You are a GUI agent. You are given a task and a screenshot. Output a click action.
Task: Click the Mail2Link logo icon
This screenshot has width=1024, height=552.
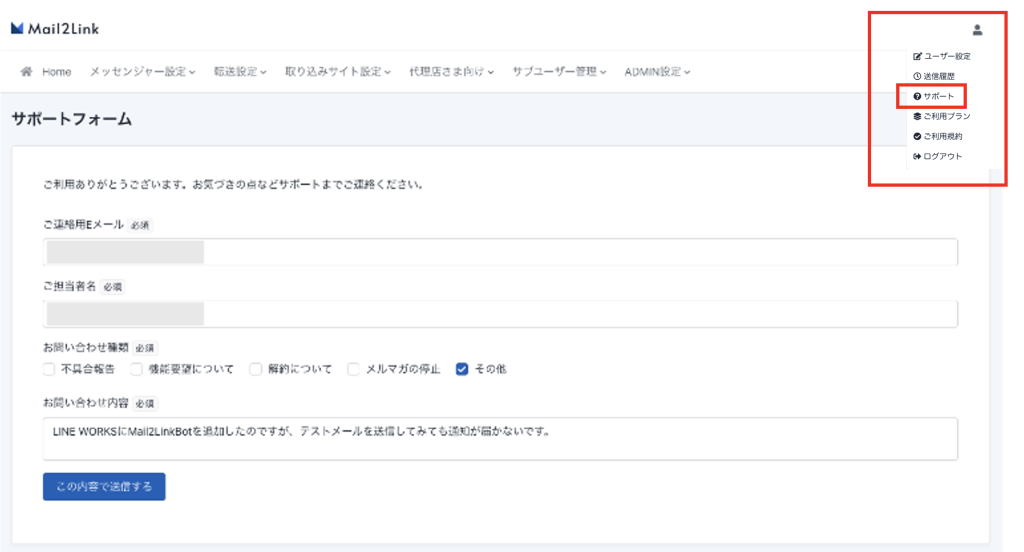[17, 29]
